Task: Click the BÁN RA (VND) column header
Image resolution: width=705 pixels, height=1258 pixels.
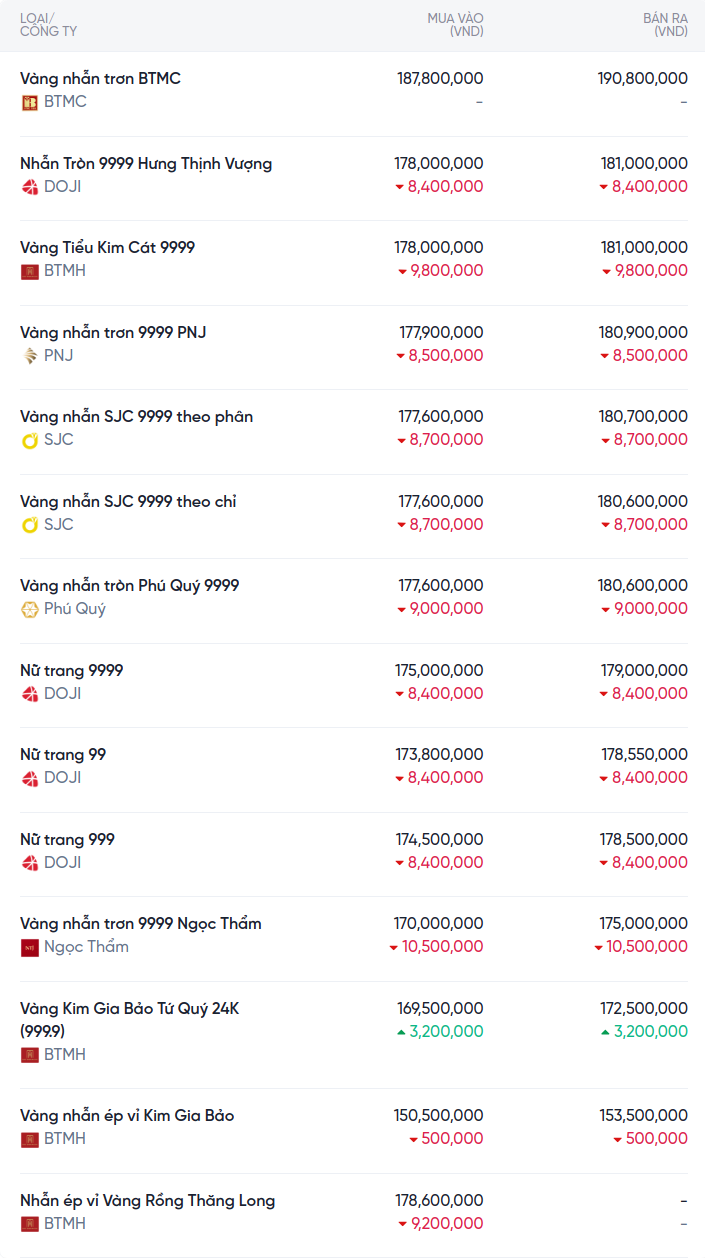Action: 665,25
